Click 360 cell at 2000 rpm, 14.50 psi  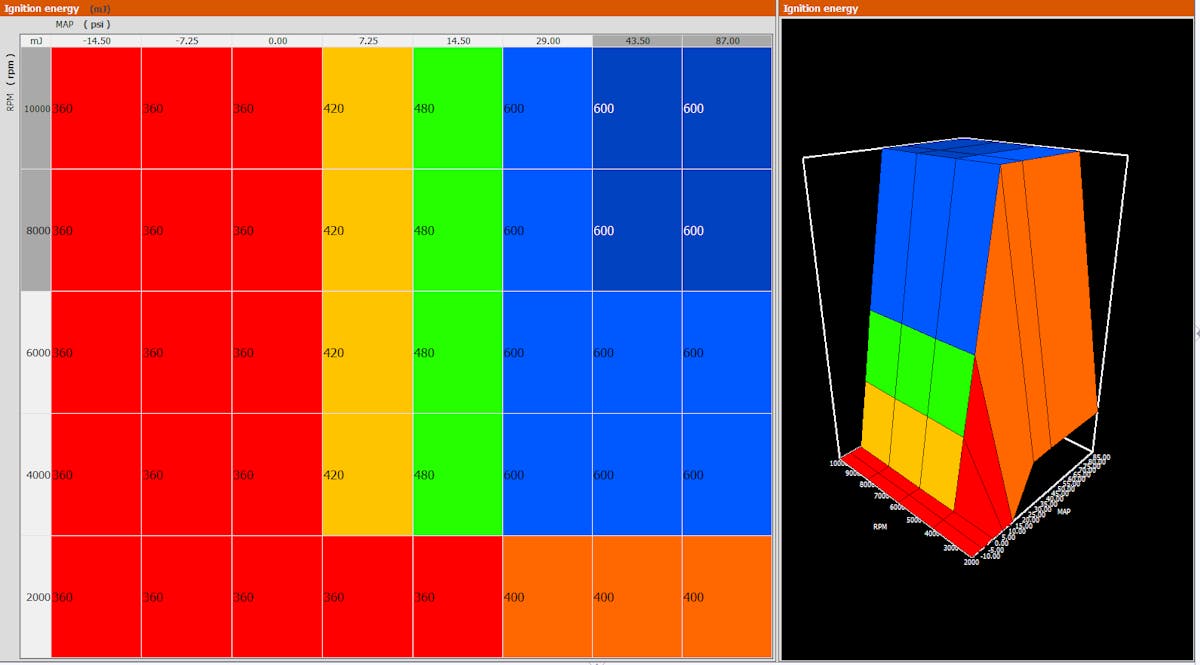pyautogui.click(x=457, y=597)
